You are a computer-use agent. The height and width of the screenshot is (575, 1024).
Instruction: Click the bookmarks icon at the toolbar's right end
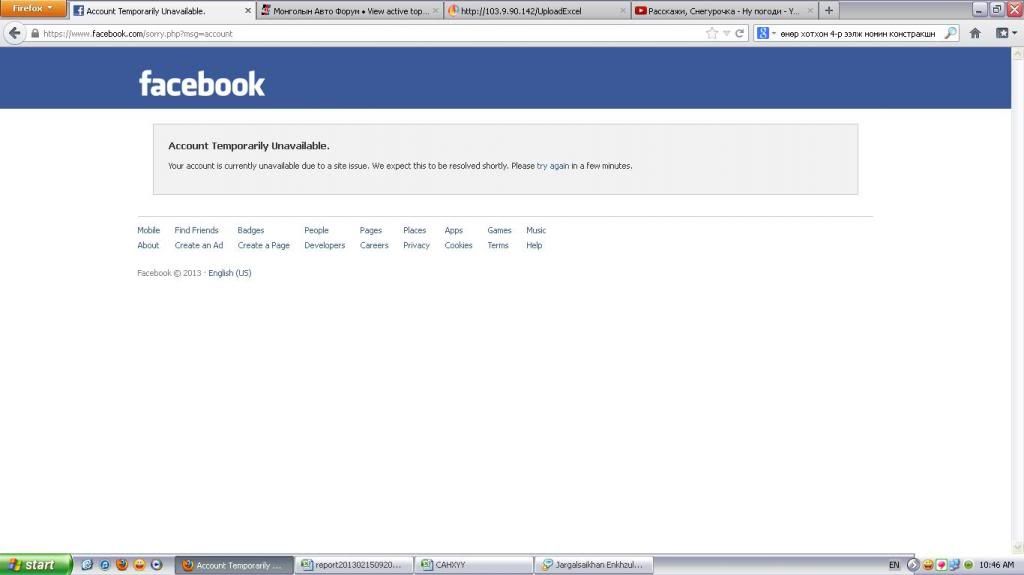(1003, 33)
